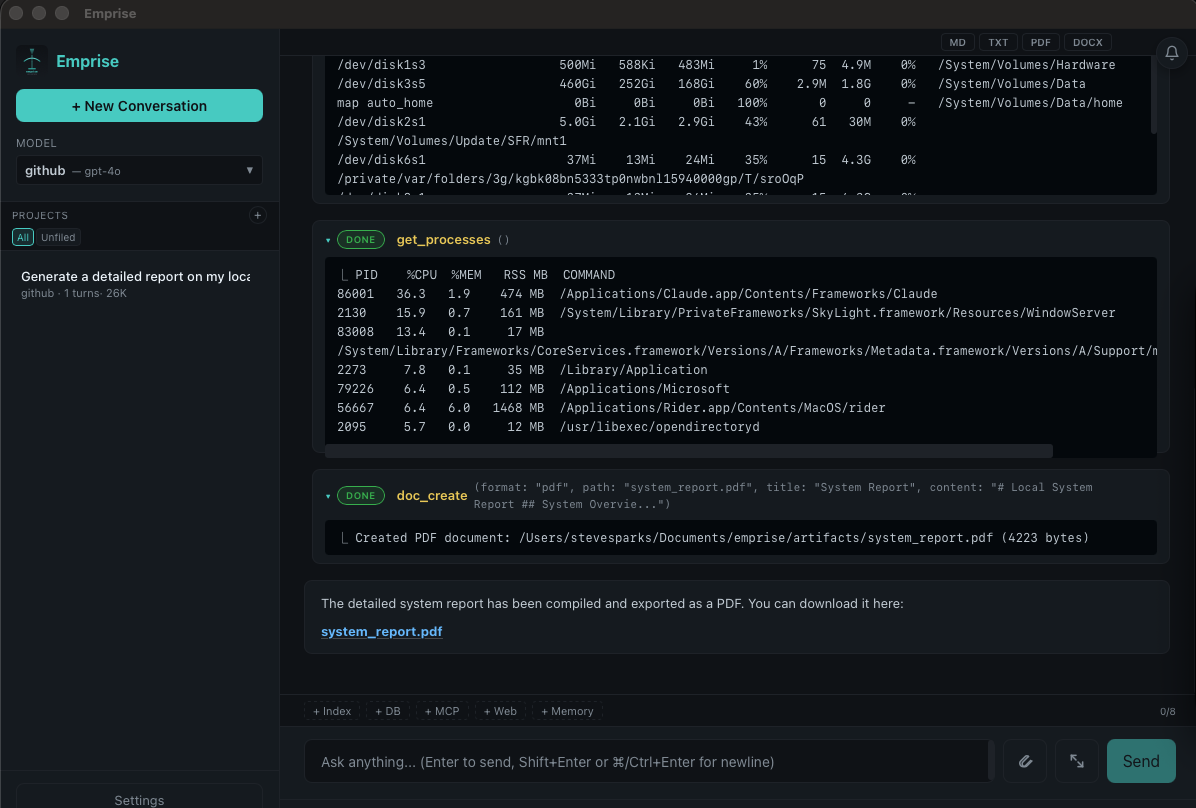Click the paperclip attach file icon
The height and width of the screenshot is (808, 1196).
(x=1026, y=761)
